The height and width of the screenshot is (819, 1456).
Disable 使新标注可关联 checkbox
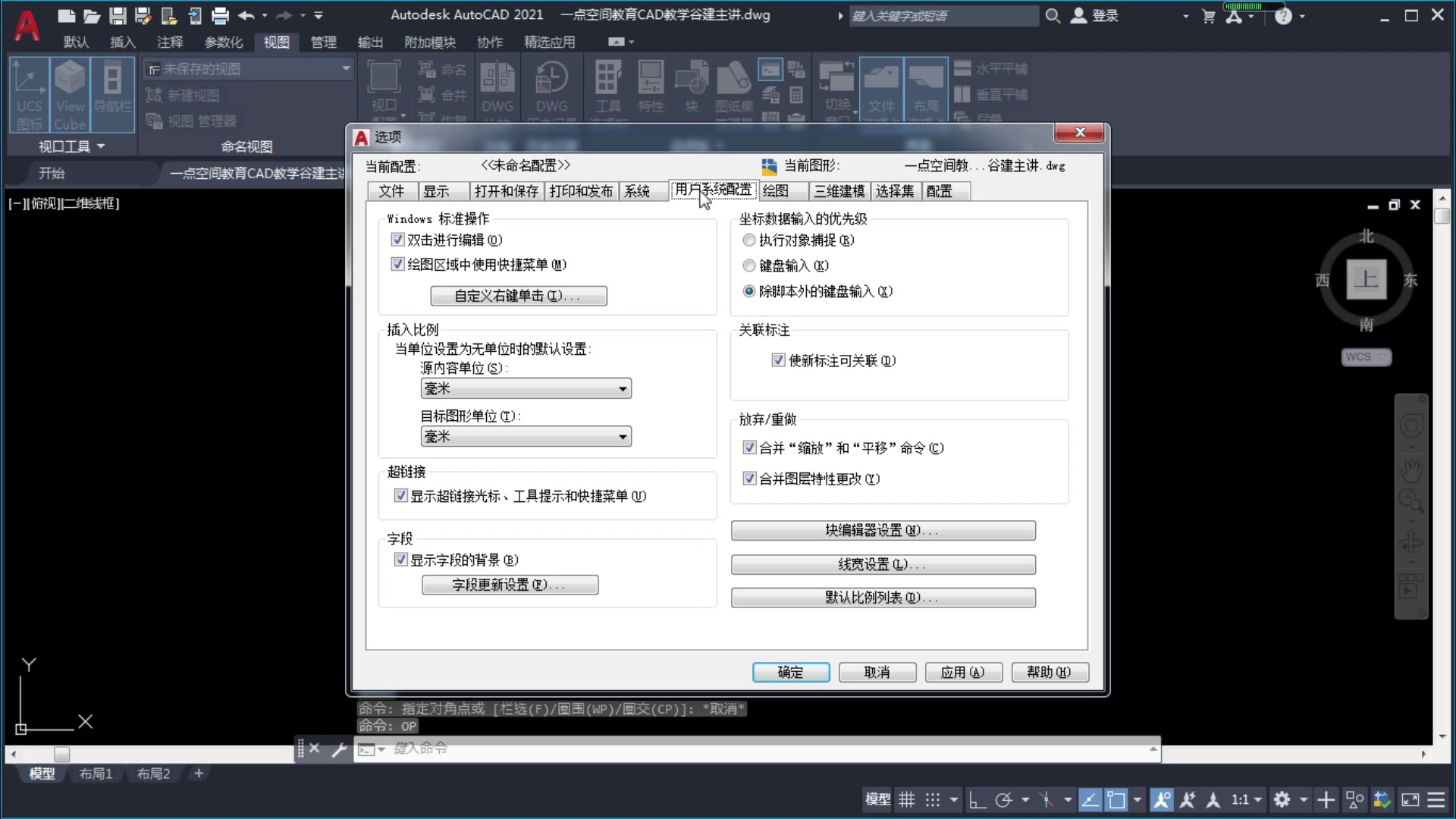click(x=778, y=360)
